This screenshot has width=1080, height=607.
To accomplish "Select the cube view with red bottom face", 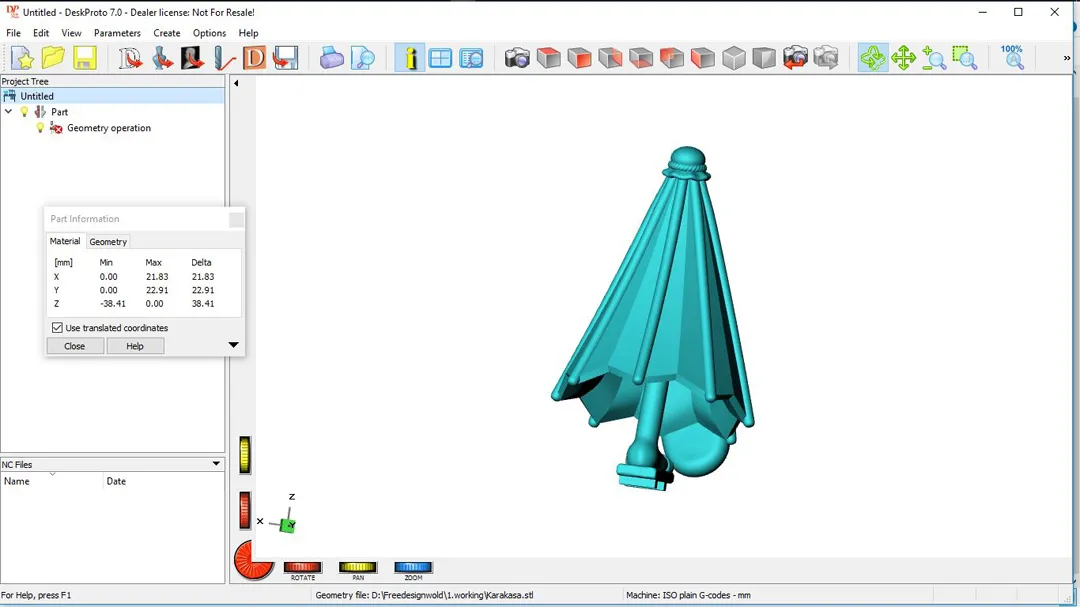I will [641, 58].
